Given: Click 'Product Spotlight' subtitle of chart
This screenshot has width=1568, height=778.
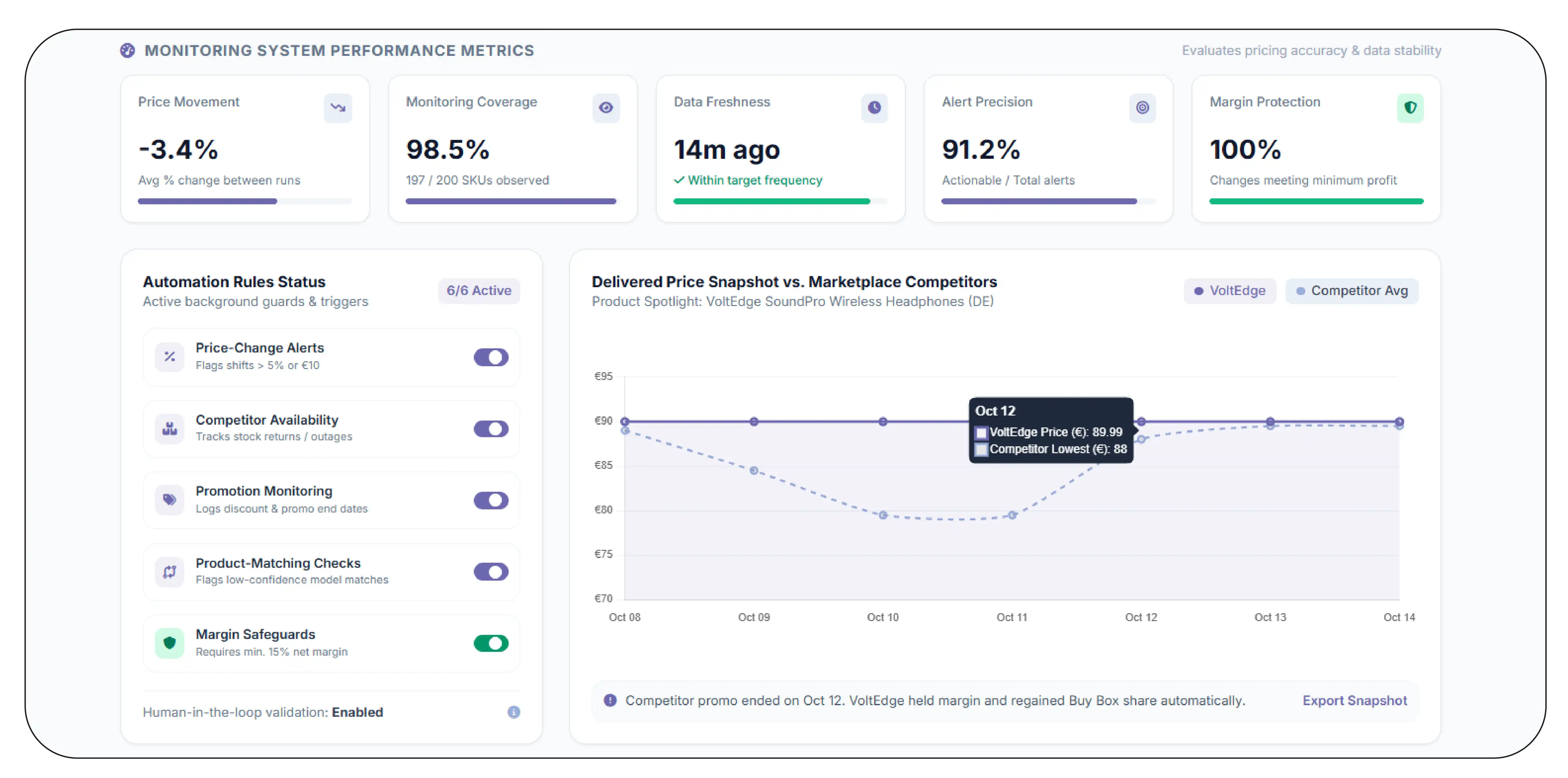Looking at the screenshot, I should 792,301.
